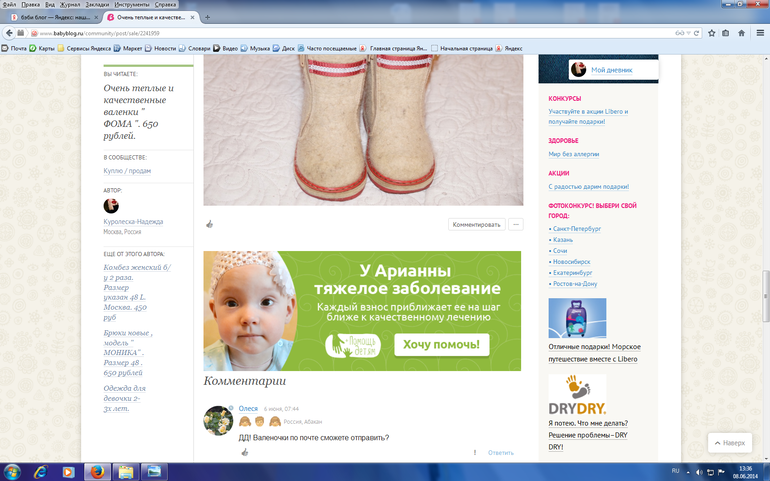Go to browser home page icon
The image size is (770, 481).
[x=742, y=33]
